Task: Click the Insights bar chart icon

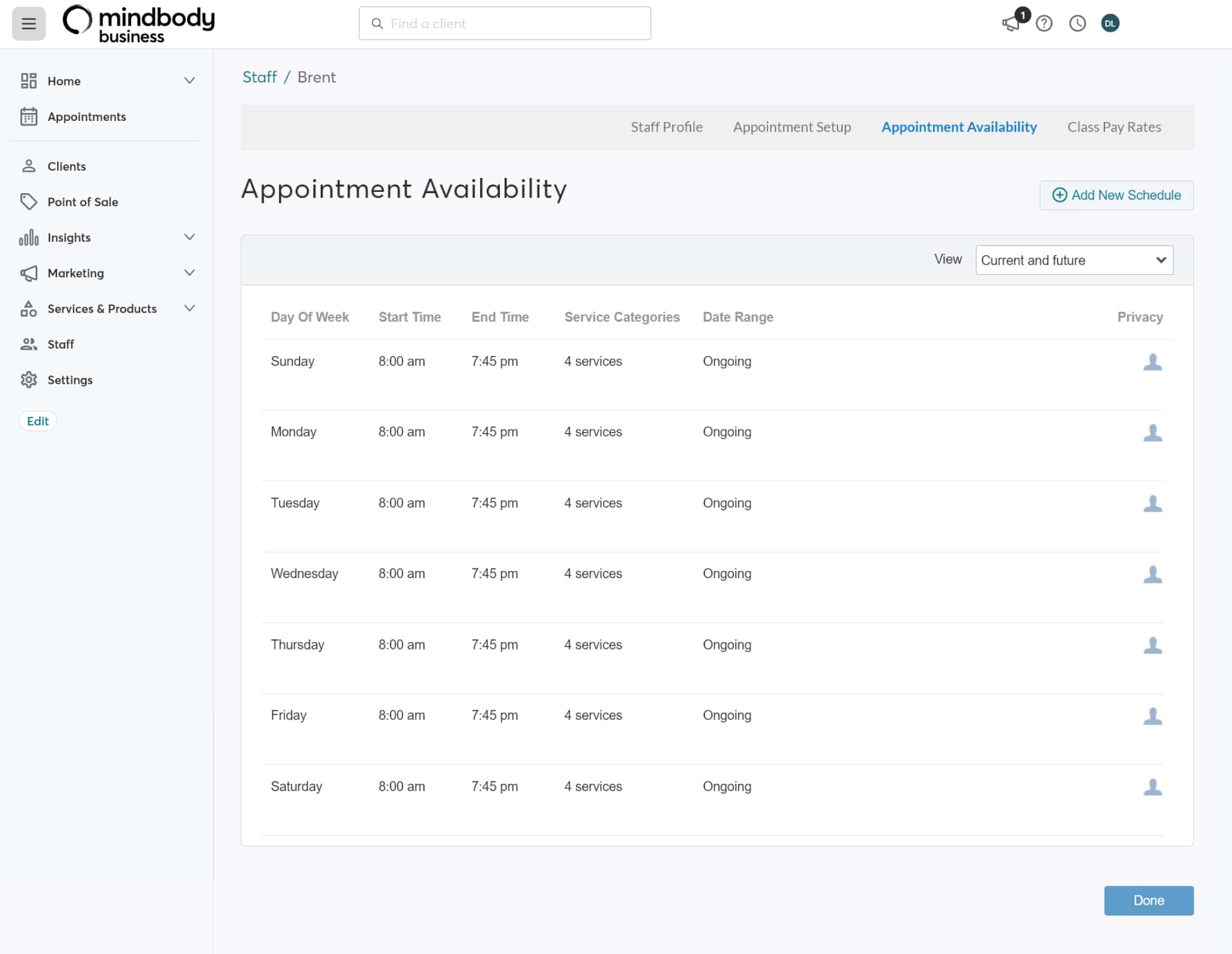Action: (x=28, y=237)
